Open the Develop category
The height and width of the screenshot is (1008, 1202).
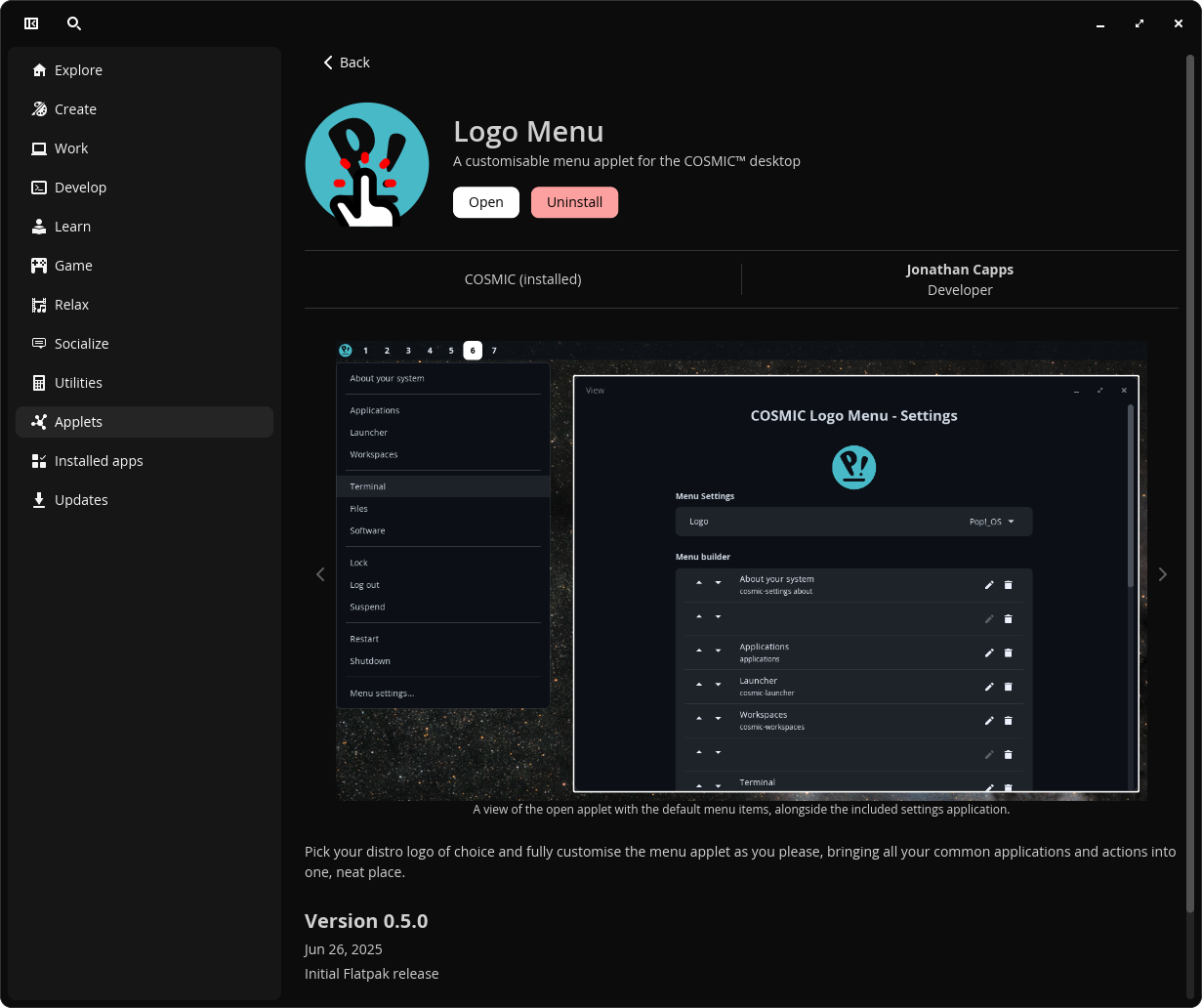(145, 188)
